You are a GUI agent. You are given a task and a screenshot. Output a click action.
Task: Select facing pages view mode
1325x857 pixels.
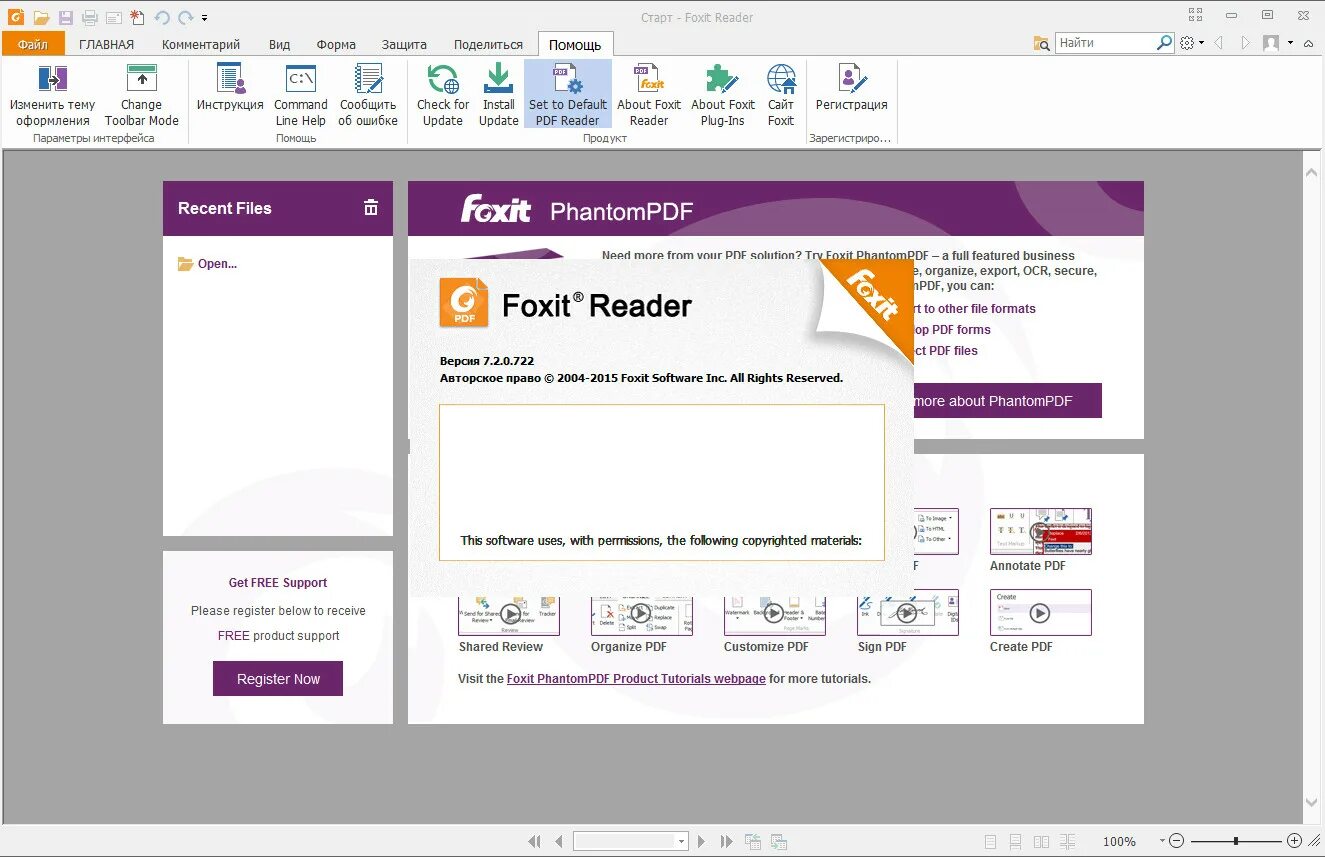coord(1041,841)
